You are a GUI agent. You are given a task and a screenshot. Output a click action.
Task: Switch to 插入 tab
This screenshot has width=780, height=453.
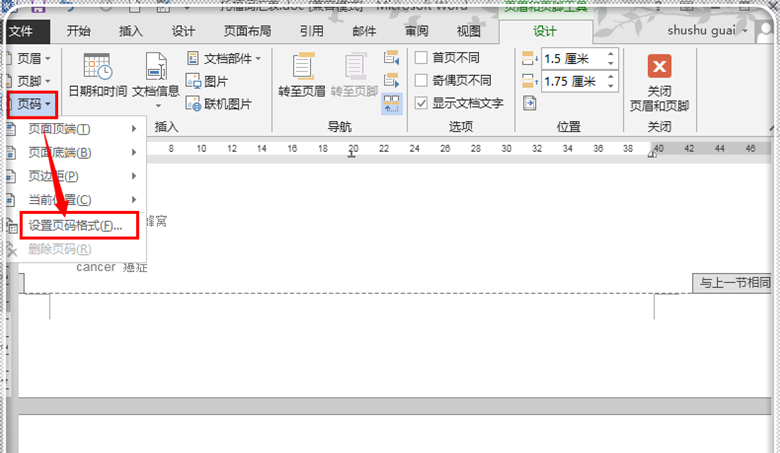coord(131,31)
